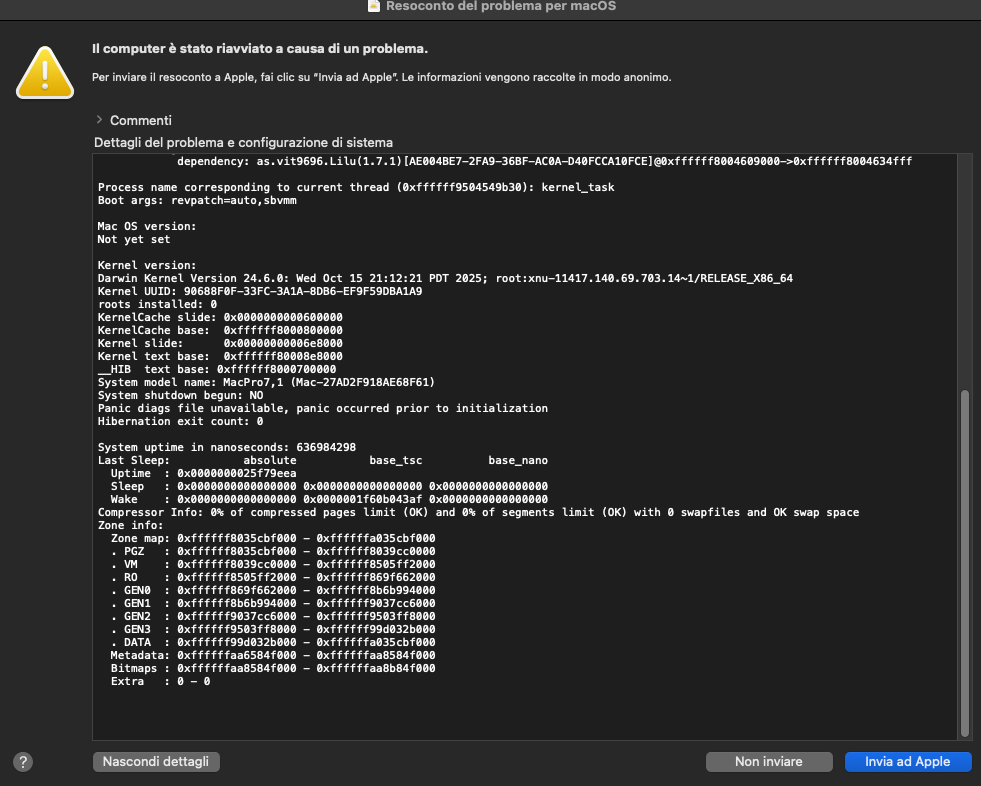Click the Bitmaps zone row
The image size is (981, 786).
pyautogui.click(x=273, y=668)
